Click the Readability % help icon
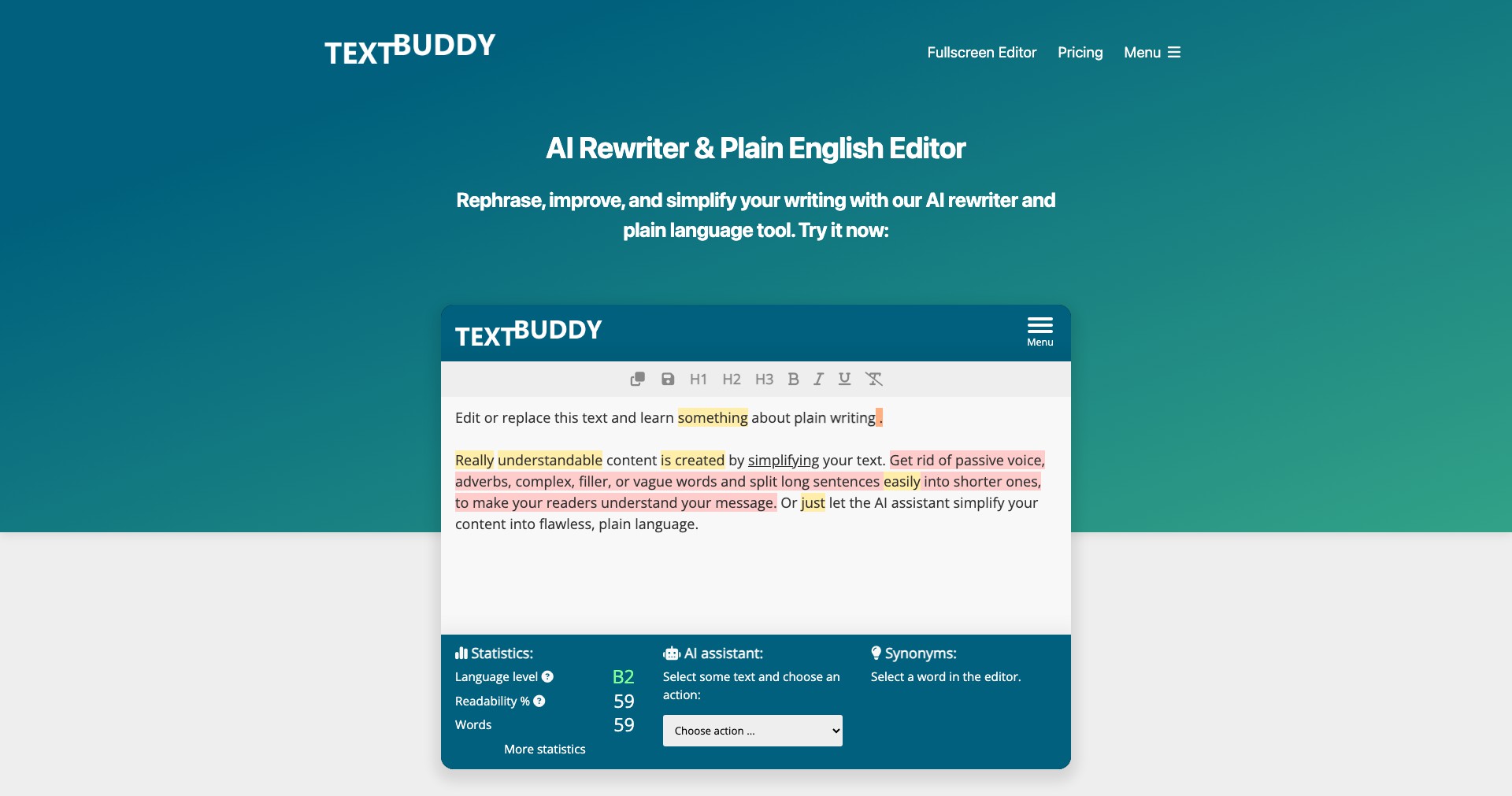This screenshot has width=1512, height=796. (x=539, y=701)
